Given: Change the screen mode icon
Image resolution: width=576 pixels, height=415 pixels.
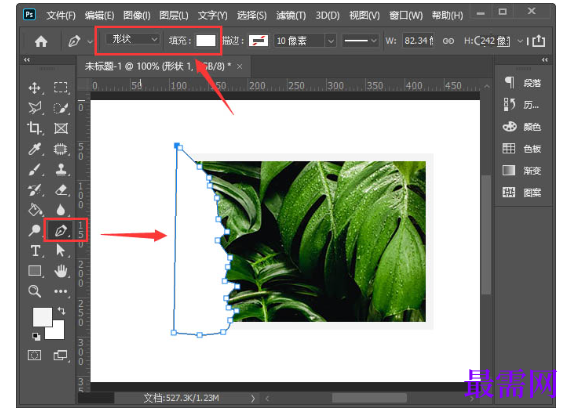Looking at the screenshot, I should point(60,355).
